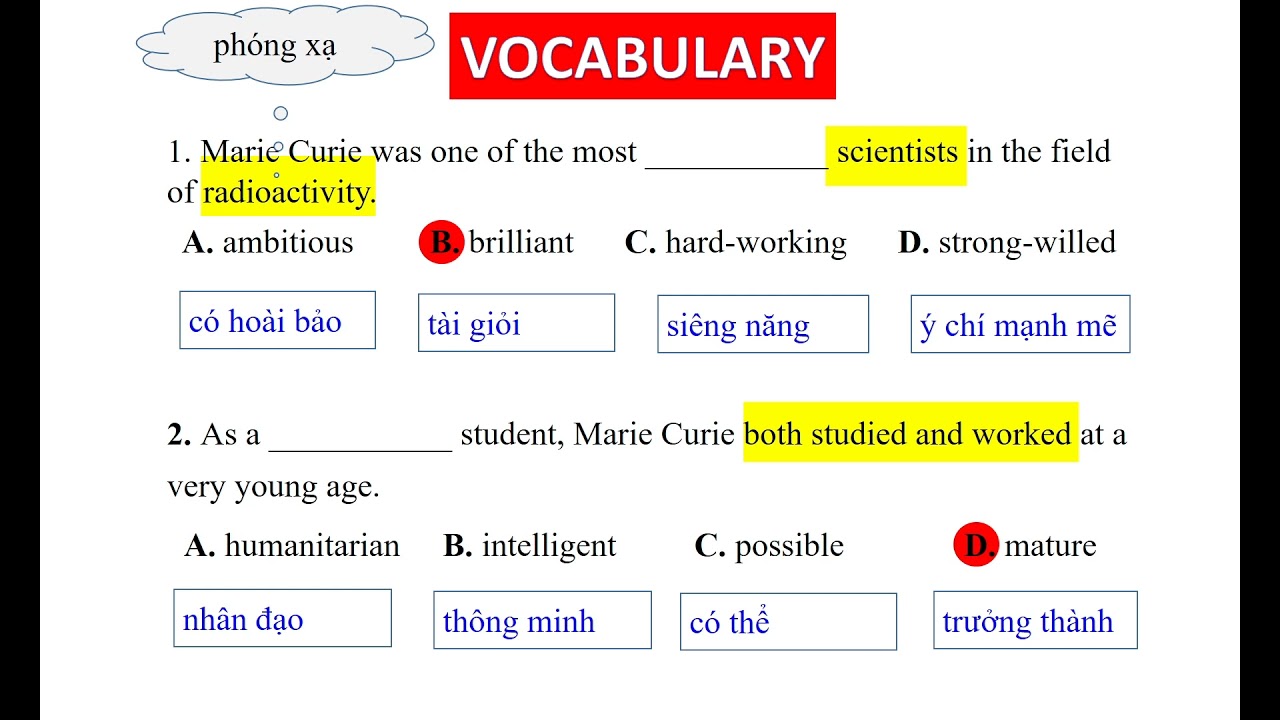
Task: Click the 'ý chí mạnh mẽ' box
Action: pyautogui.click(x=1020, y=324)
